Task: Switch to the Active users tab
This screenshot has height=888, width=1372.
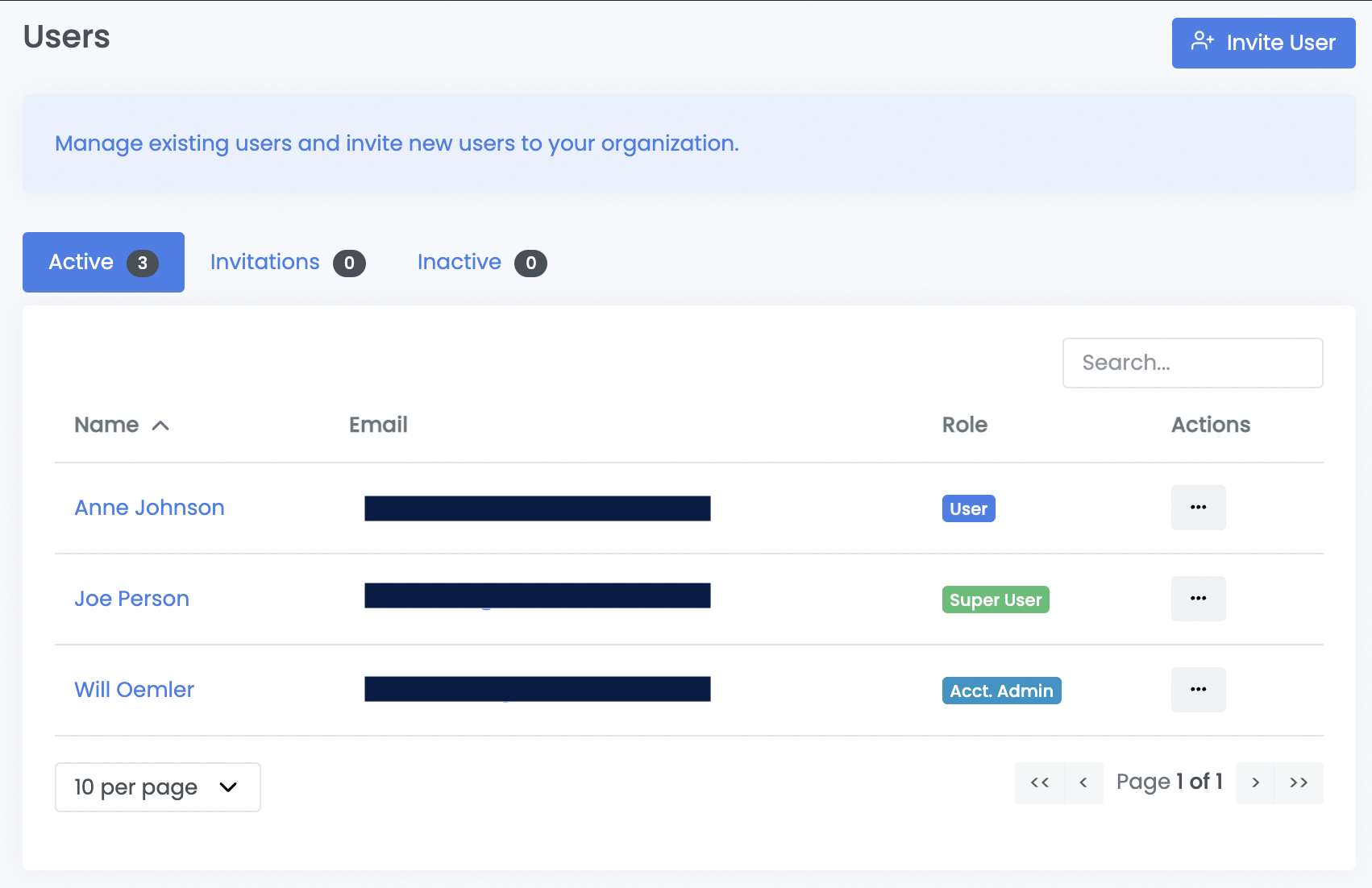Action: point(103,263)
